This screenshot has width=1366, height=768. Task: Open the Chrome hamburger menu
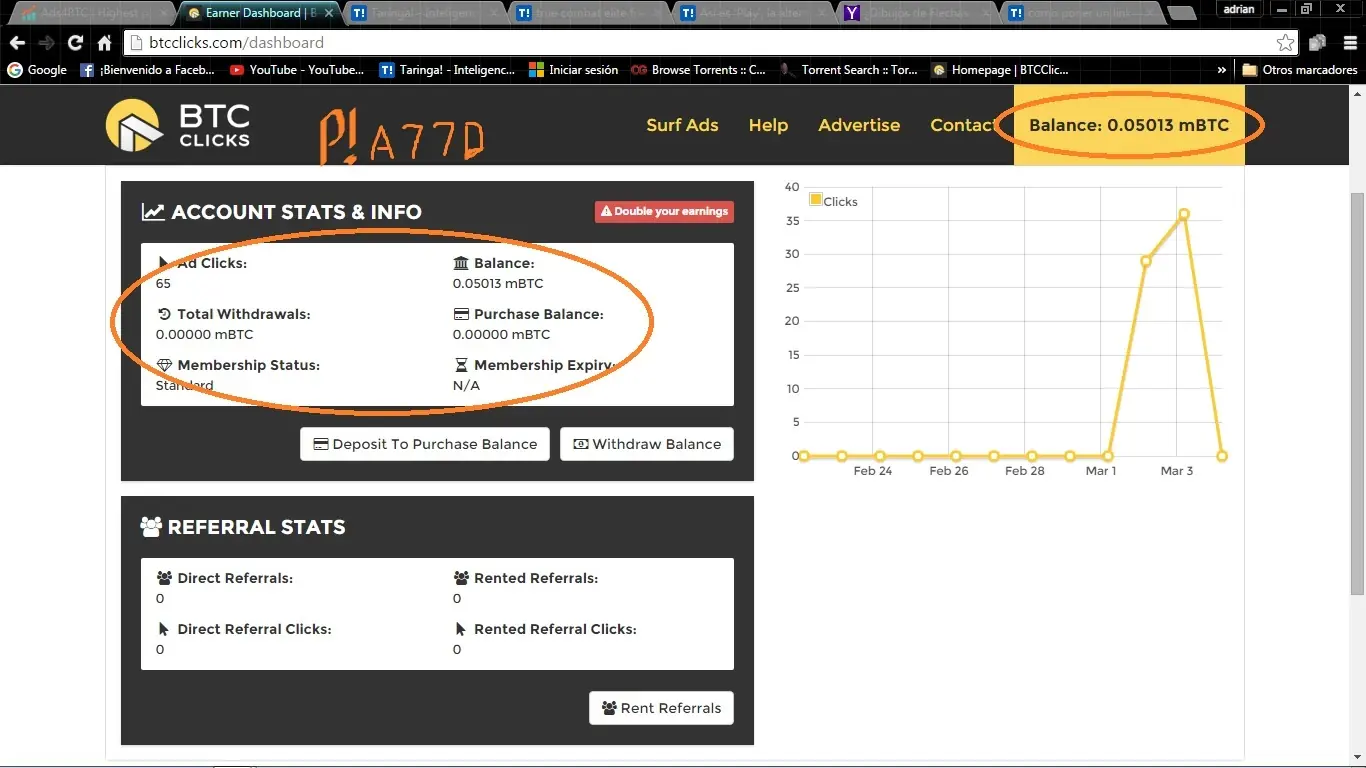coord(1350,43)
